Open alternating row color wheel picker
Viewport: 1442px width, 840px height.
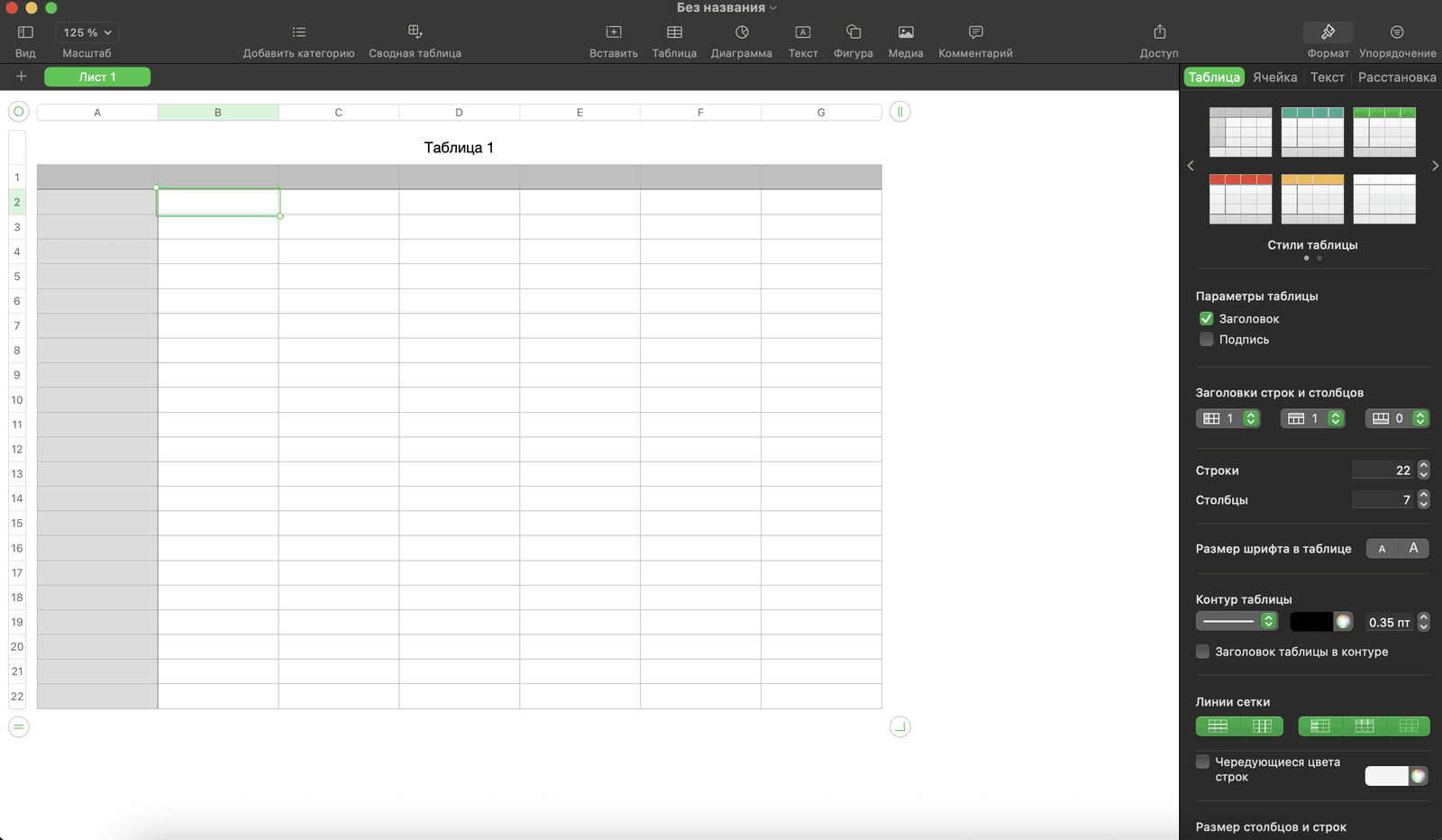[1419, 776]
